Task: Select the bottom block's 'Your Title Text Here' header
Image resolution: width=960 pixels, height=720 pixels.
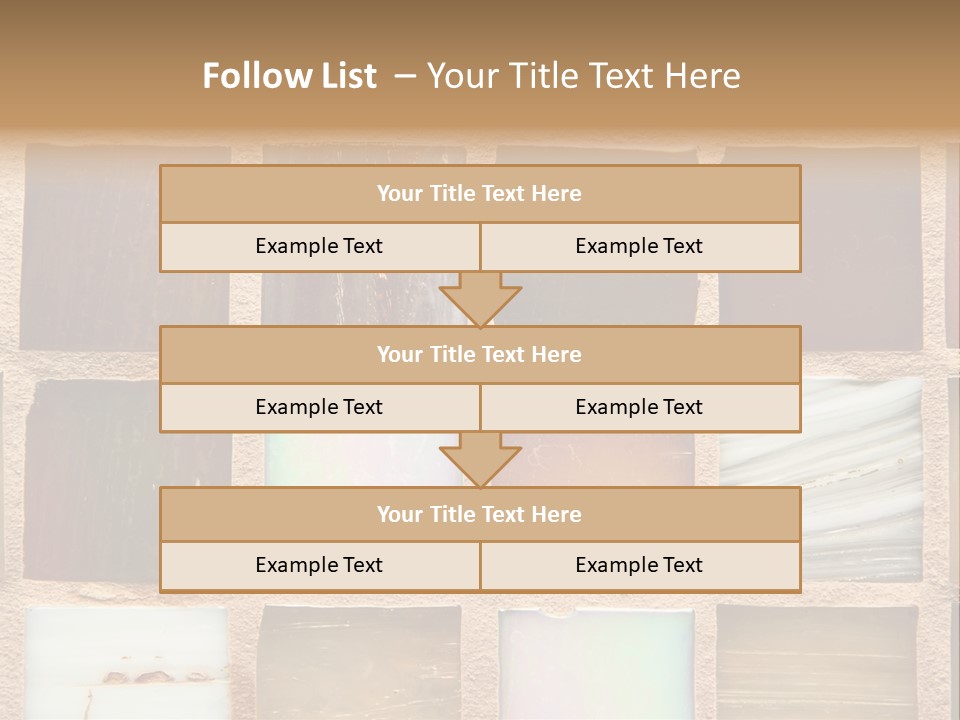Action: [x=479, y=514]
